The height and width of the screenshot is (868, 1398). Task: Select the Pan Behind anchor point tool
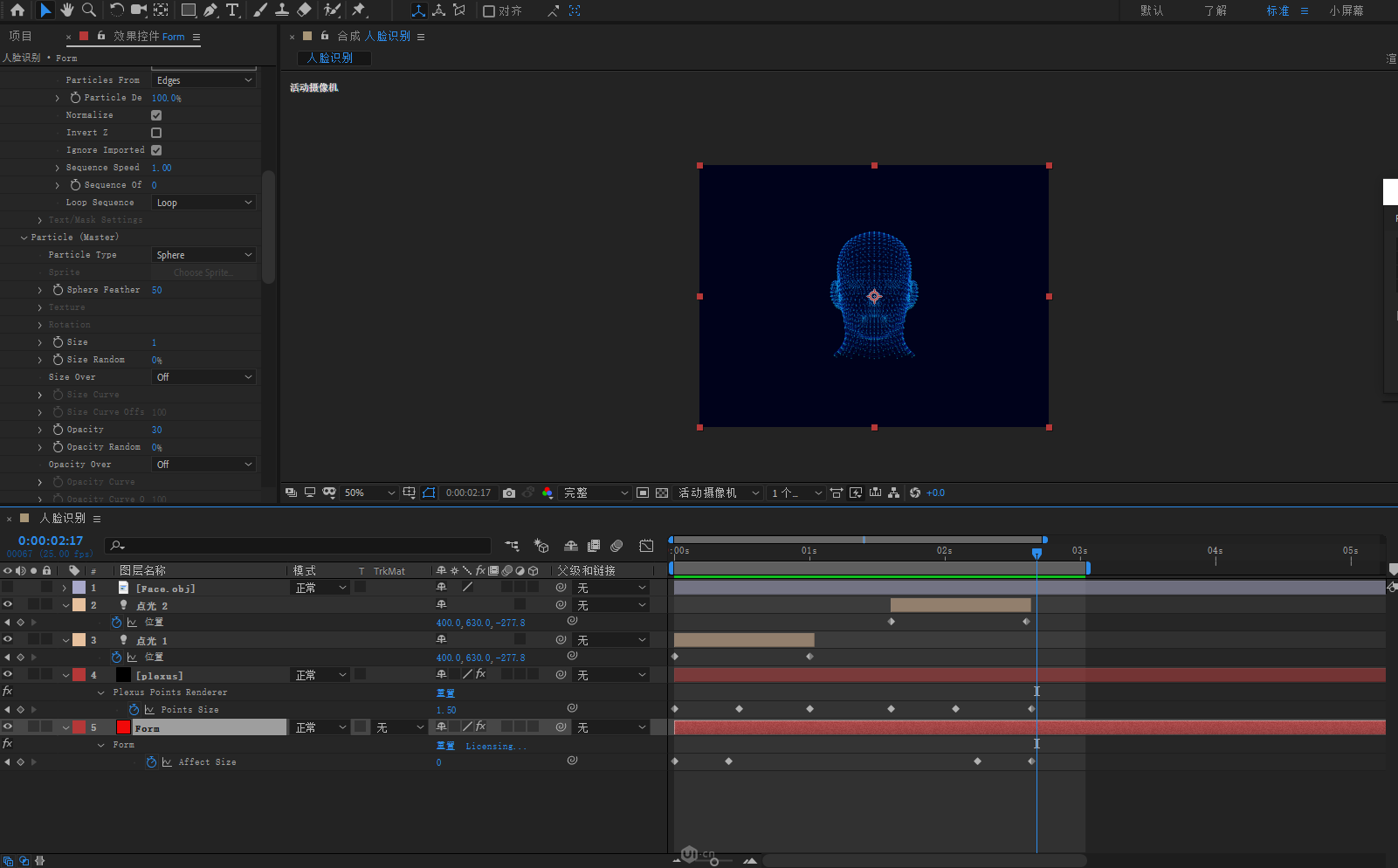[162, 10]
